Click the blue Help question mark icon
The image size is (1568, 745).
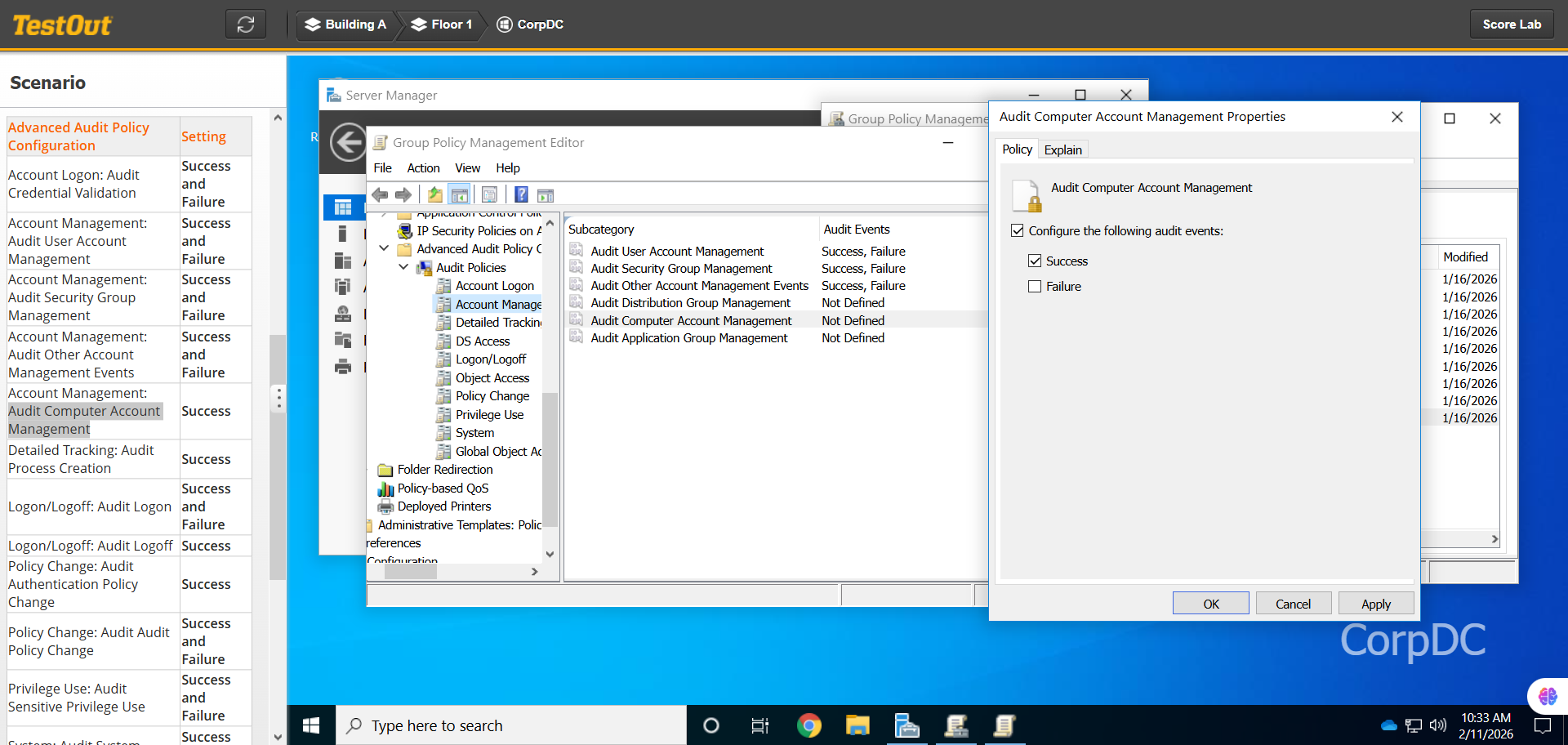521,195
